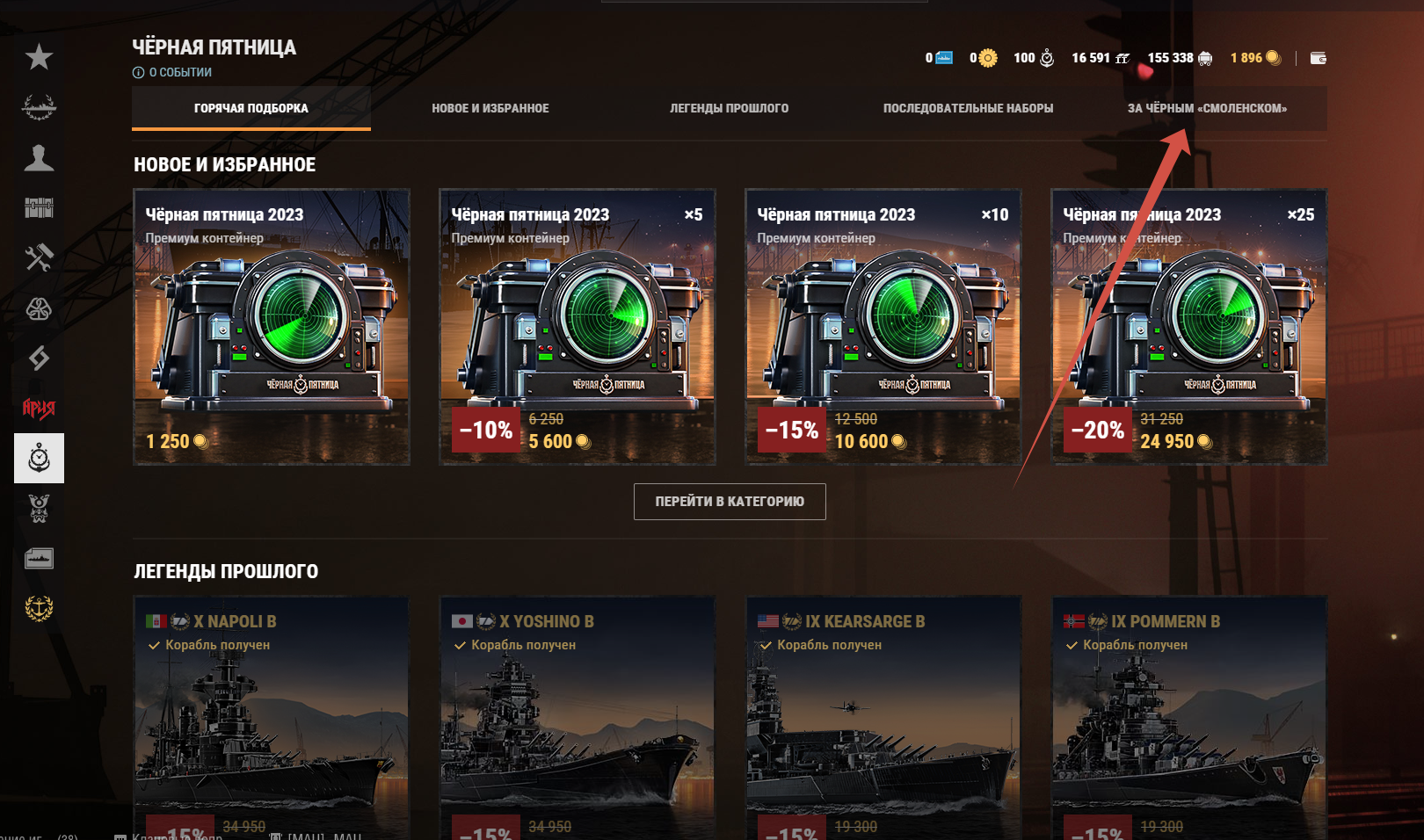1424x840 pixels.
Task: Switch to Горячая подборка tab
Action: click(251, 108)
